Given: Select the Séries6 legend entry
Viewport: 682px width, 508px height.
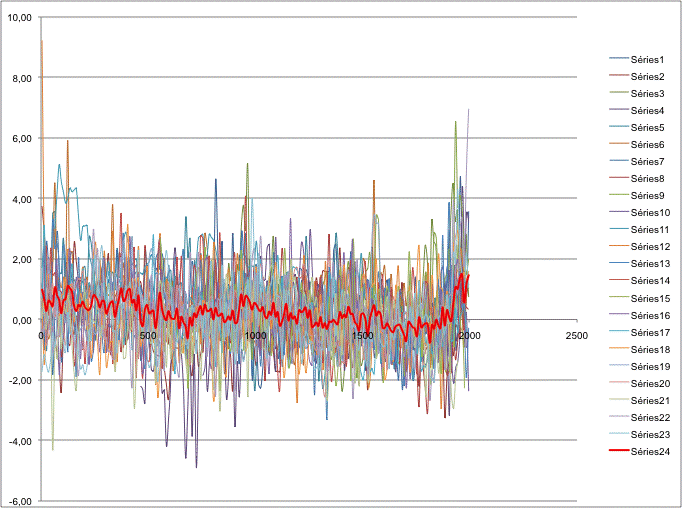Looking at the screenshot, I should click(x=637, y=144).
